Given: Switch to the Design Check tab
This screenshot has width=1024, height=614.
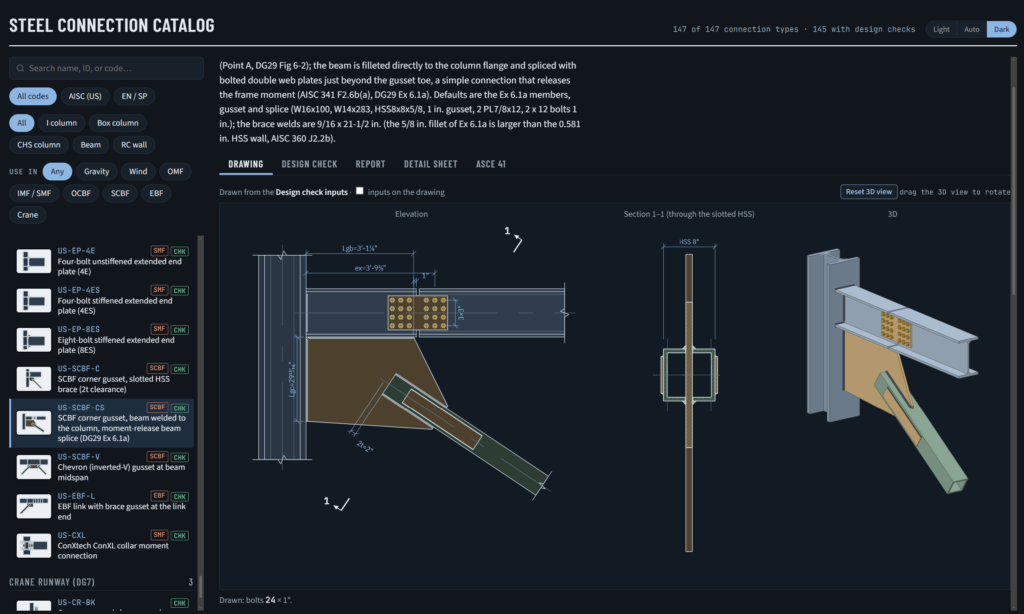Looking at the screenshot, I should point(310,164).
